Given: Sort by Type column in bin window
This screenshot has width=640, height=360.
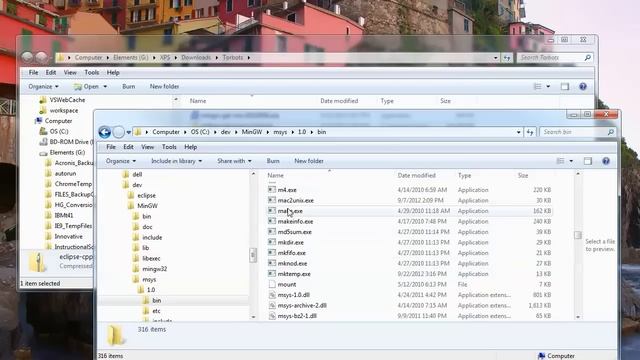Looking at the screenshot, I should pos(464,176).
